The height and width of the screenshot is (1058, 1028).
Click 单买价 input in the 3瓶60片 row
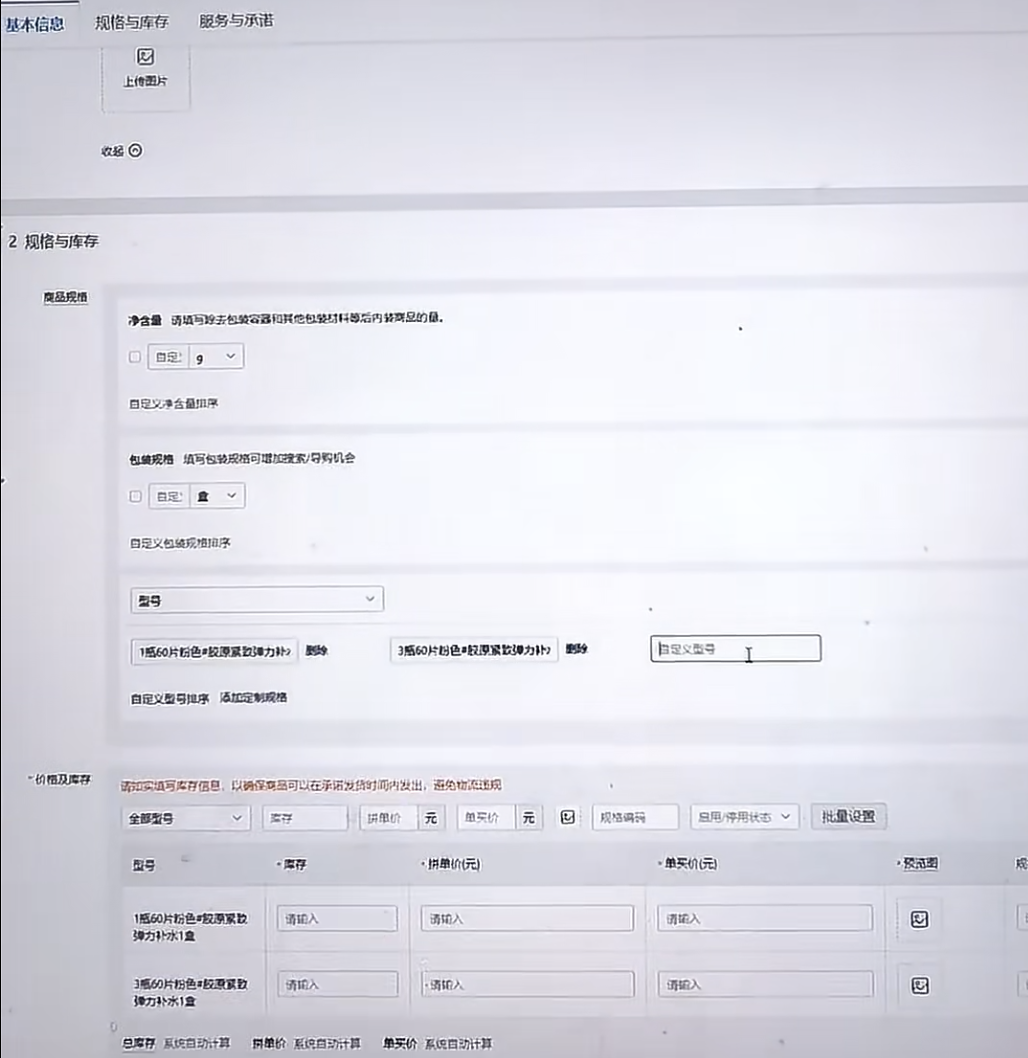(766, 984)
